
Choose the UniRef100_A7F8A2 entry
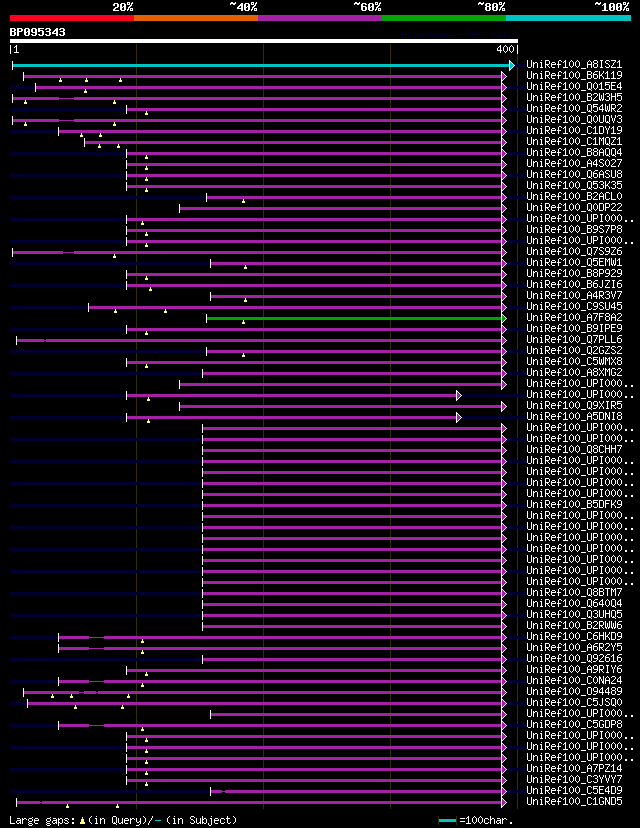574,317
